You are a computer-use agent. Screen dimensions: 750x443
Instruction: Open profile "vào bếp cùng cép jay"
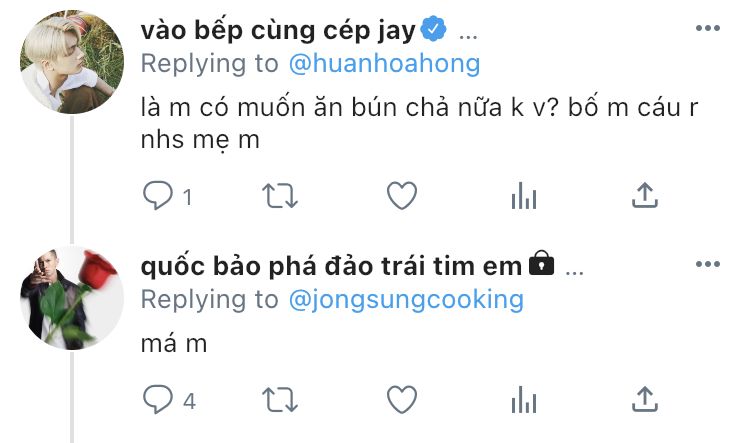point(278,31)
